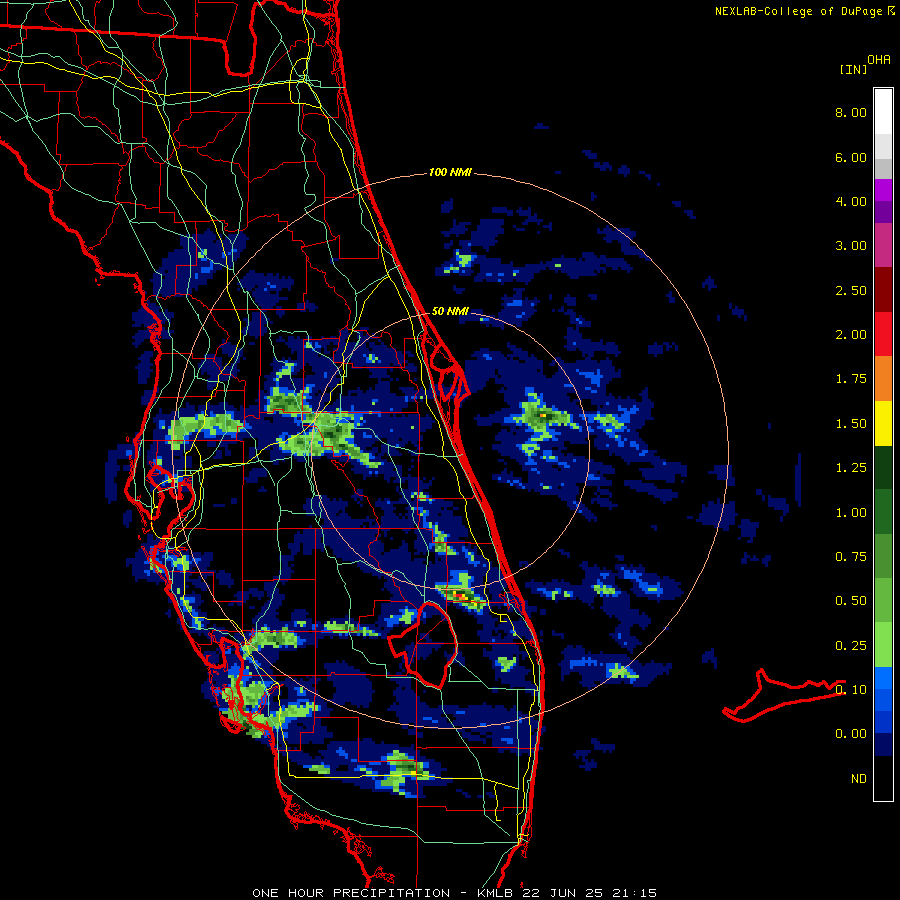The height and width of the screenshot is (900, 900).
Task: Click the 1.00 legend value
Action: [x=851, y=513]
